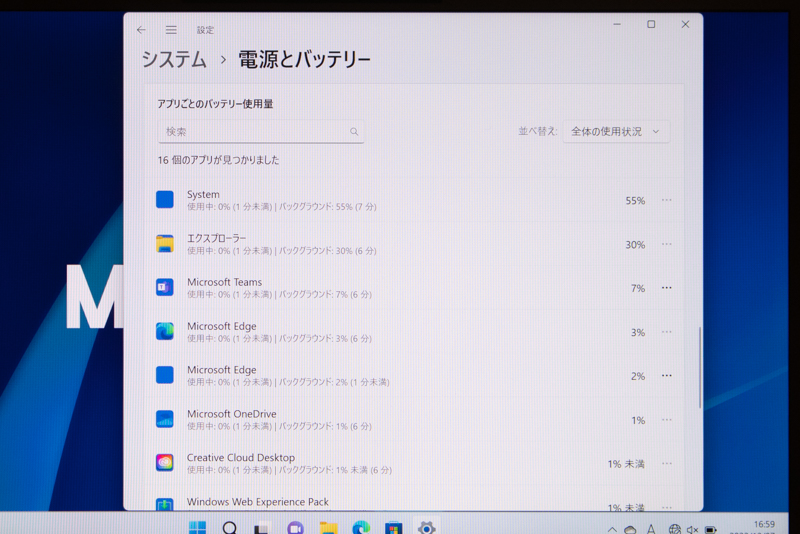Click the システム breadcrumb link
800x534 pixels.
(x=174, y=59)
